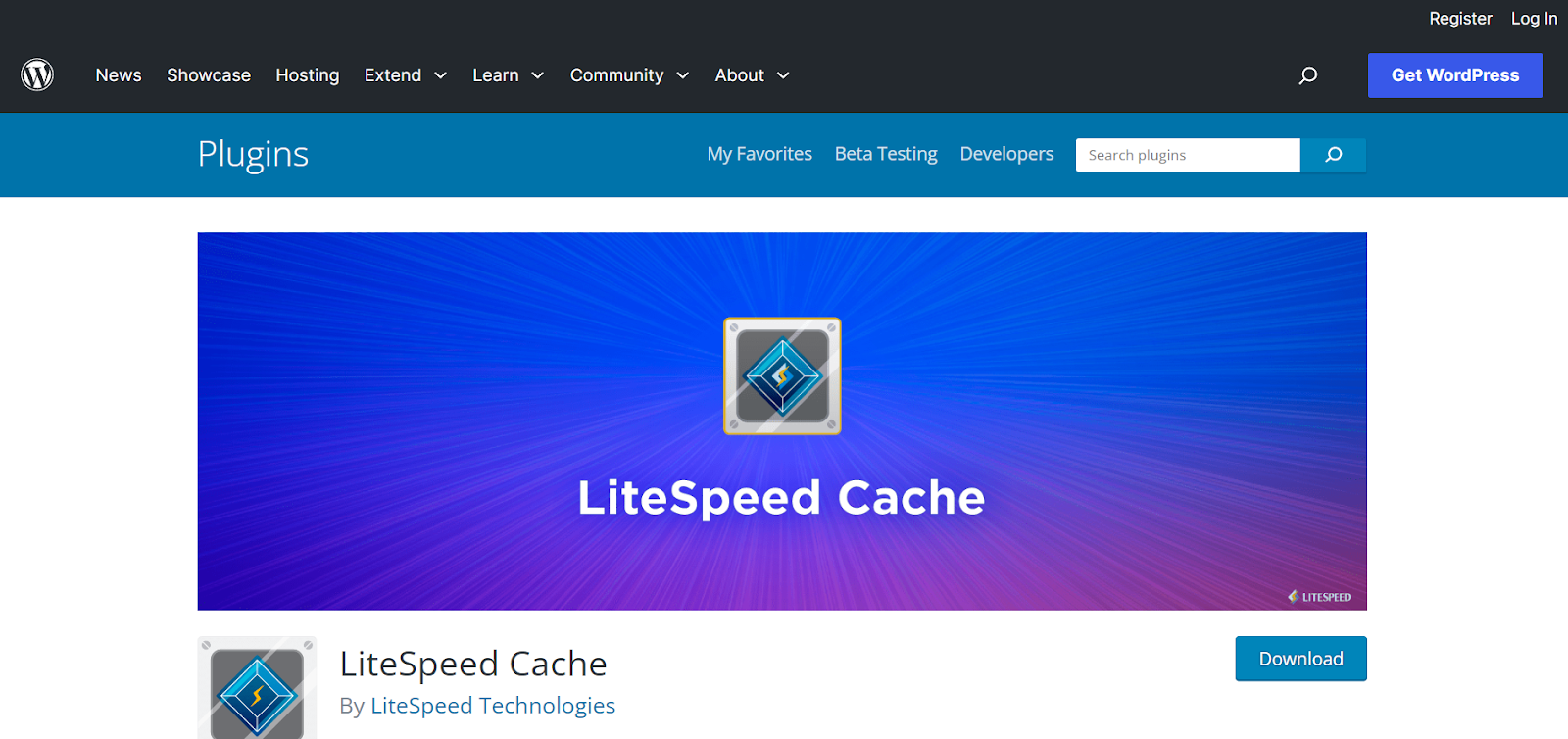Image resolution: width=1568 pixels, height=739 pixels.
Task: Click the Download button
Action: pos(1300,659)
